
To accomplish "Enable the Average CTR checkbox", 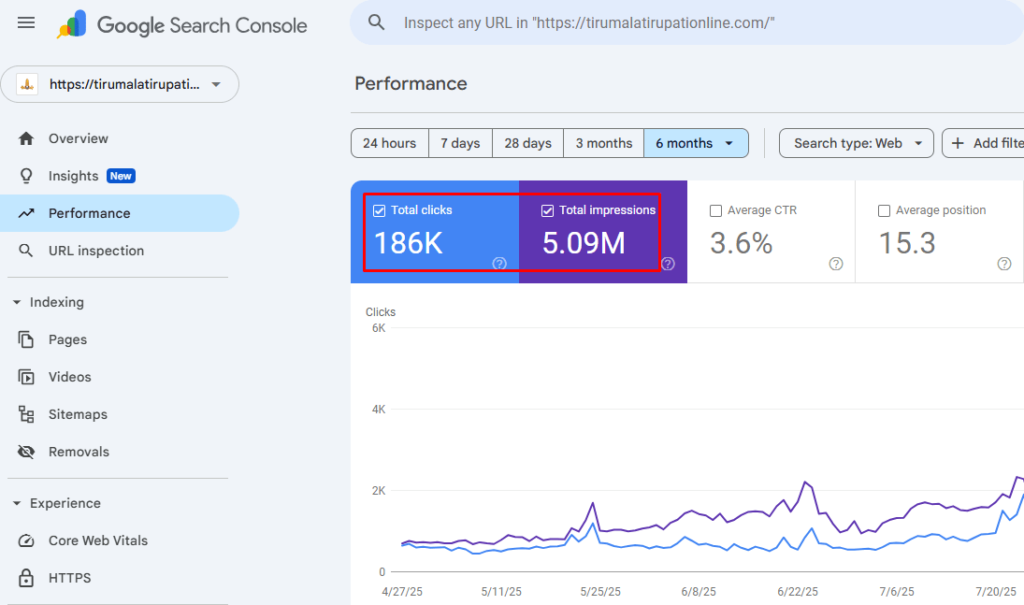I will click(715, 211).
